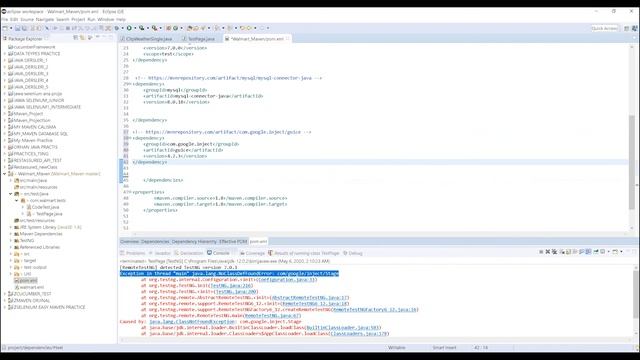Open the Window menu
Screen dimensions: 640x360
106,19
